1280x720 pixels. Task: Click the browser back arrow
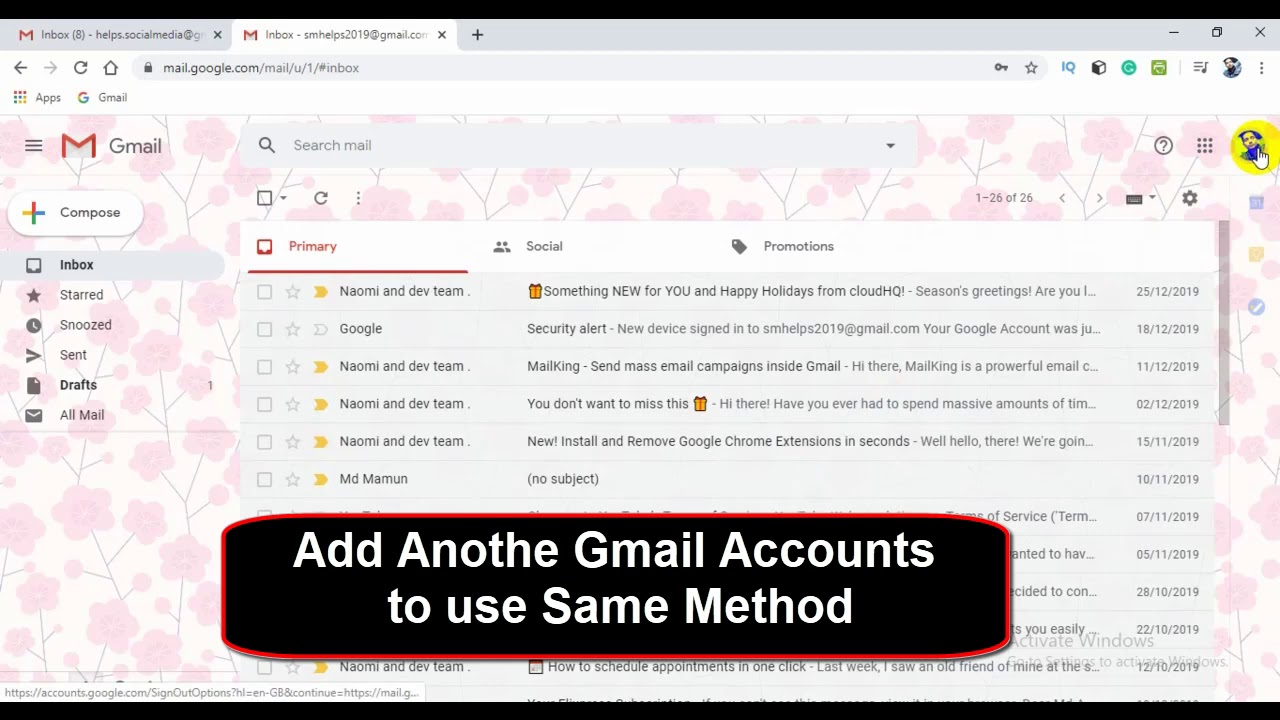point(21,68)
